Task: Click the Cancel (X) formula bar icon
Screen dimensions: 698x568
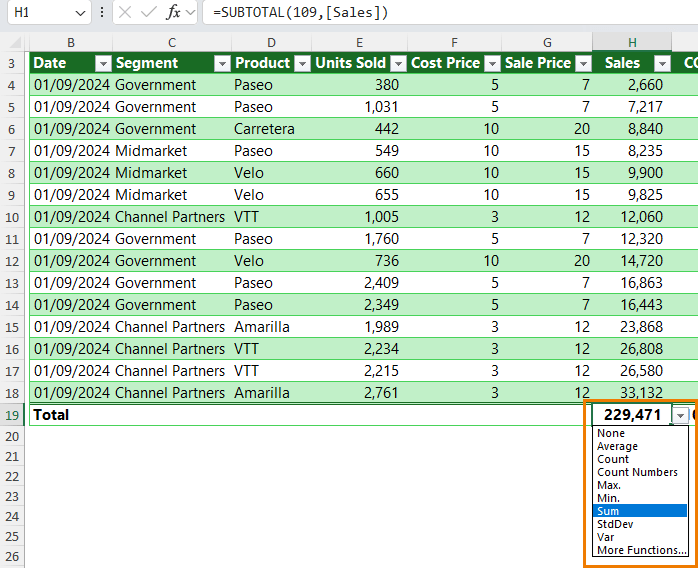Action: point(125,12)
